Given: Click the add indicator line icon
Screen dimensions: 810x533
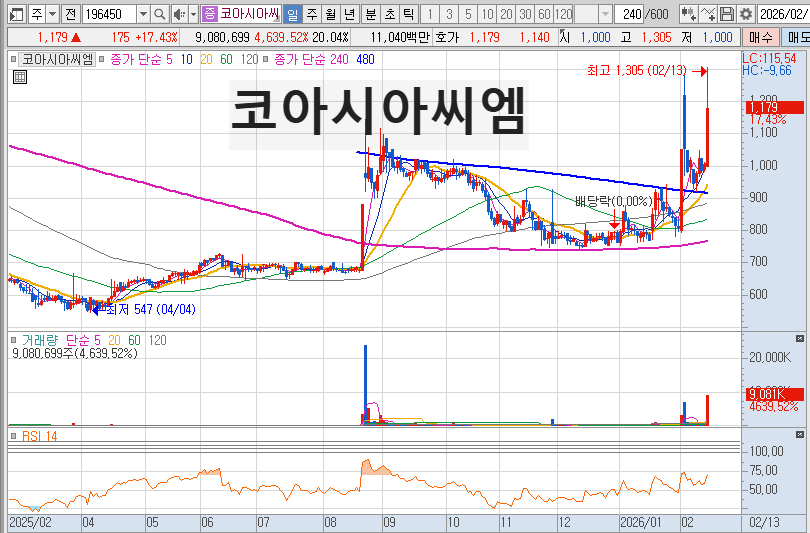Looking at the screenshot, I should pyautogui.click(x=708, y=14).
